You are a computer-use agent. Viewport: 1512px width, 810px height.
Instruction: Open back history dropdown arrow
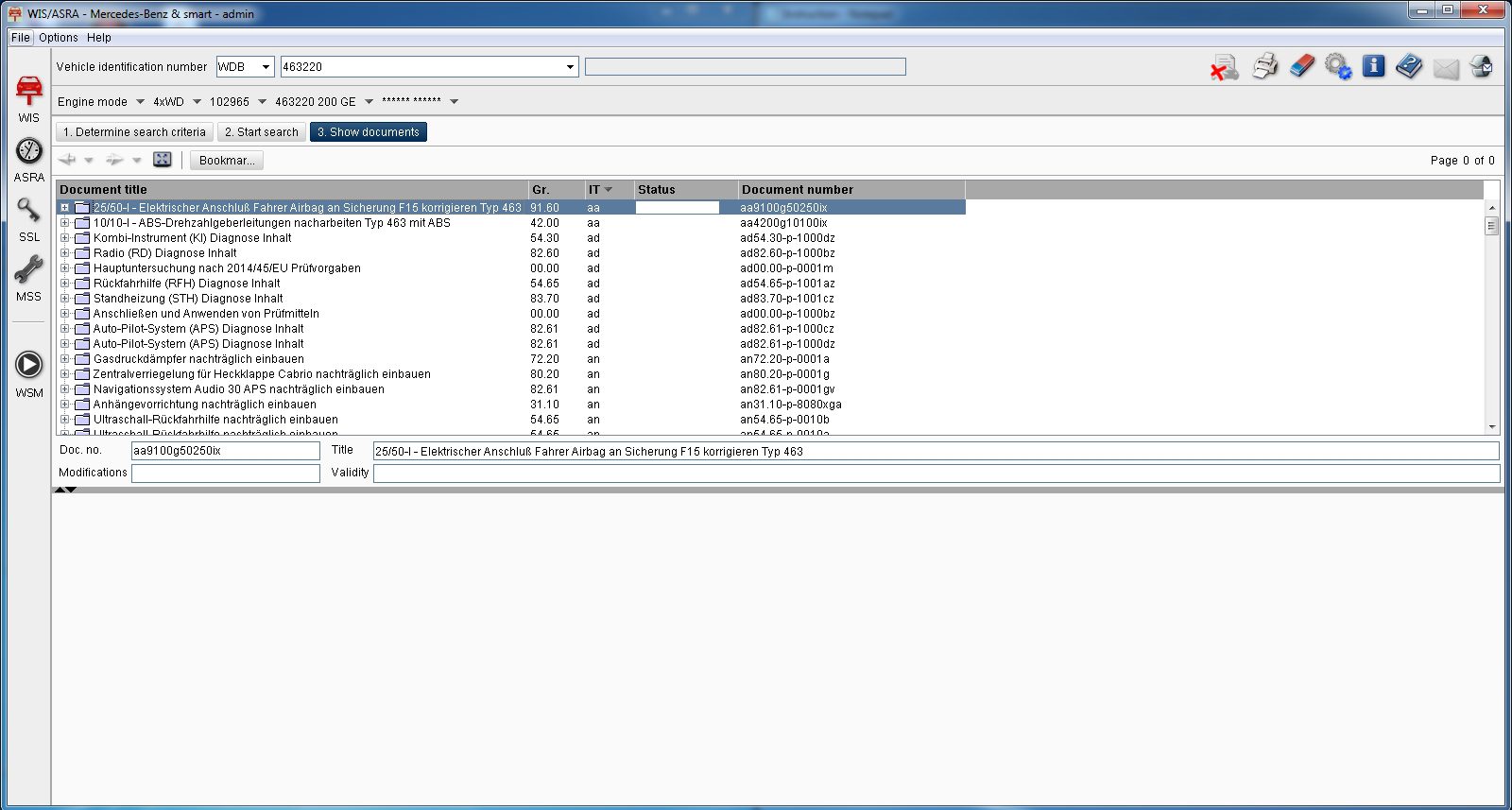[89, 161]
